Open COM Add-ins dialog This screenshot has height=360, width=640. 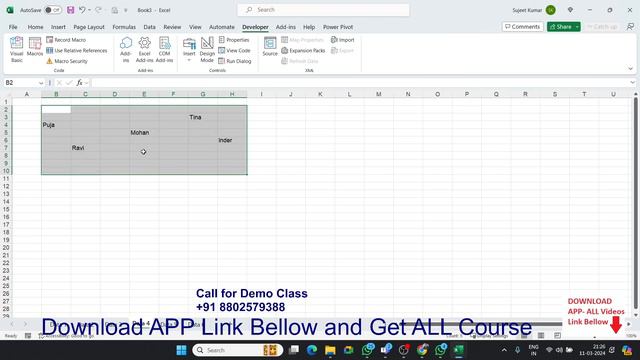164,49
